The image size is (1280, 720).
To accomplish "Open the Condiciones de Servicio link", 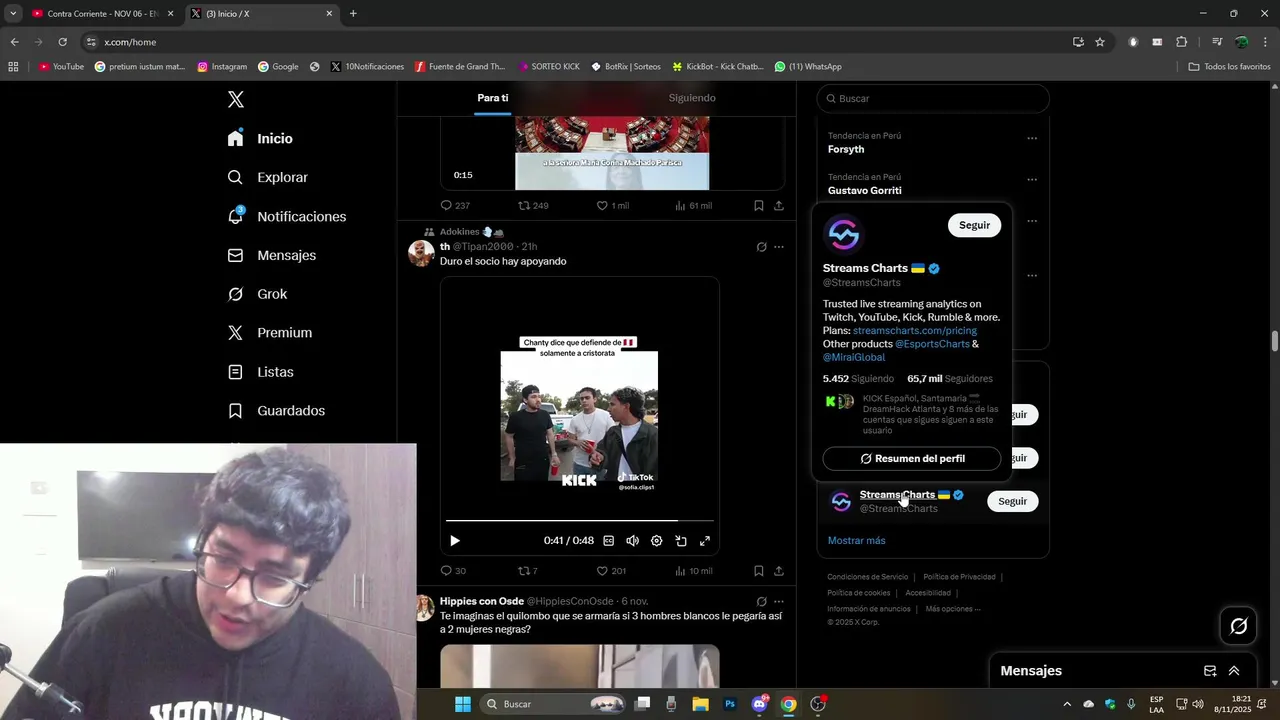I will (x=868, y=577).
